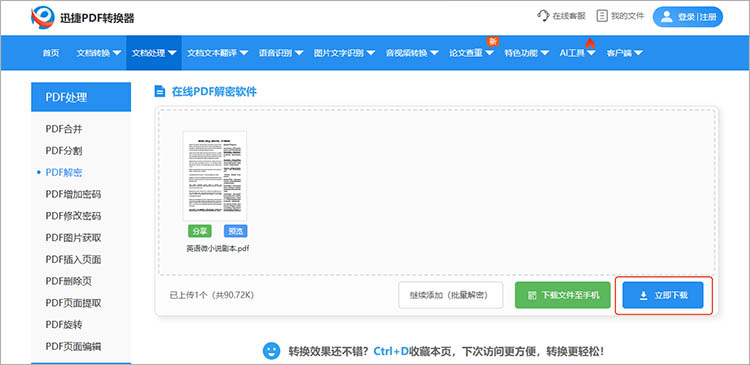750x365 pixels.
Task: Select PDF合并 in the sidebar
Action: click(x=64, y=129)
